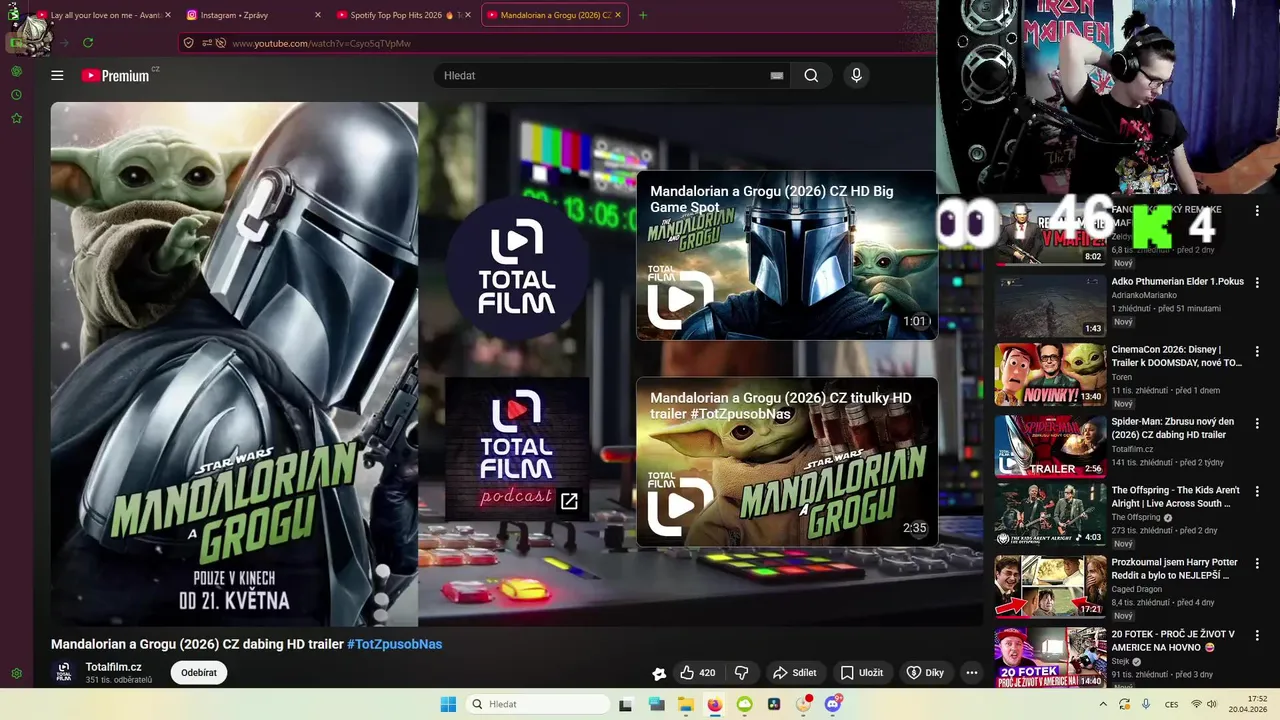The width and height of the screenshot is (1280, 720).
Task: Open options menu for the Mafia remake video
Action: click(1257, 211)
